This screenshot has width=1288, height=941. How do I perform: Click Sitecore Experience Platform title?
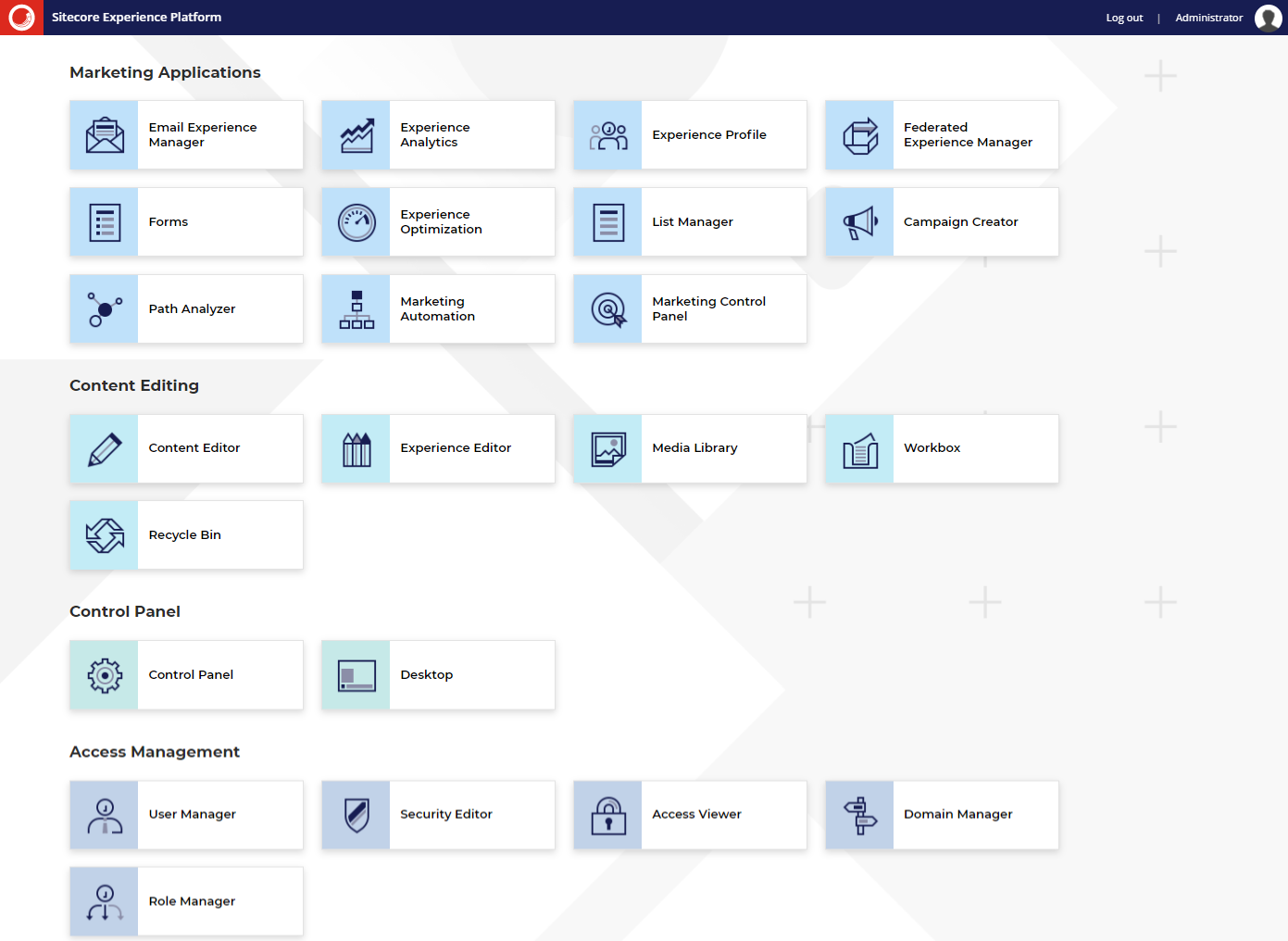click(x=136, y=18)
